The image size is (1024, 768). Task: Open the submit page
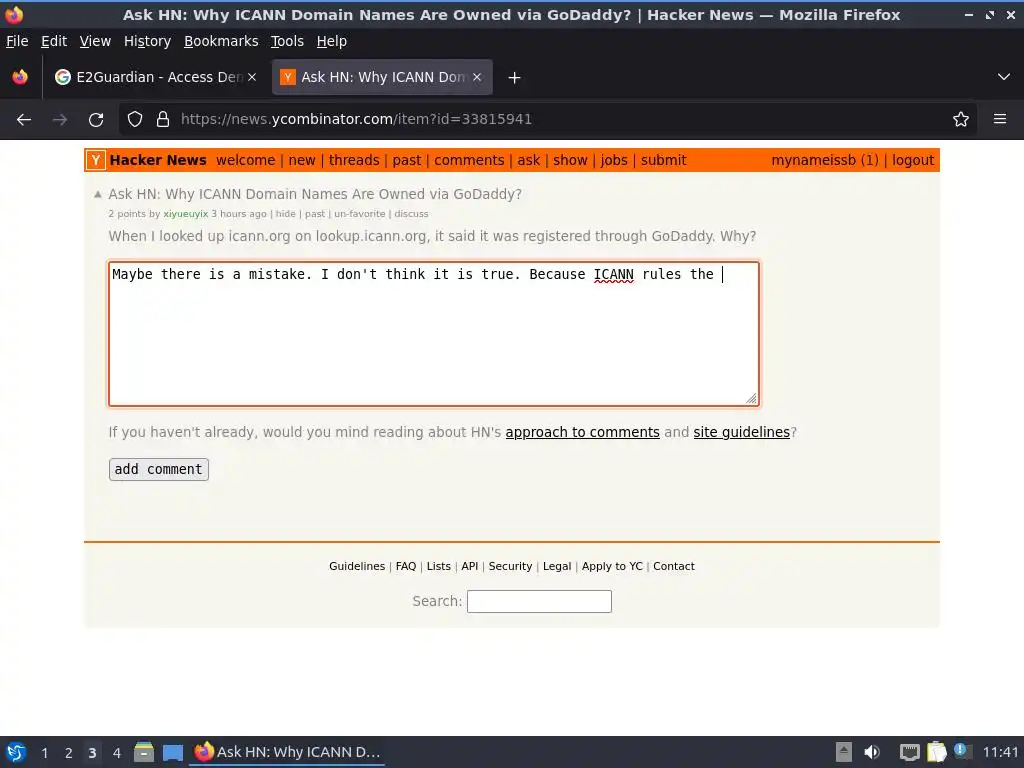[x=664, y=160]
